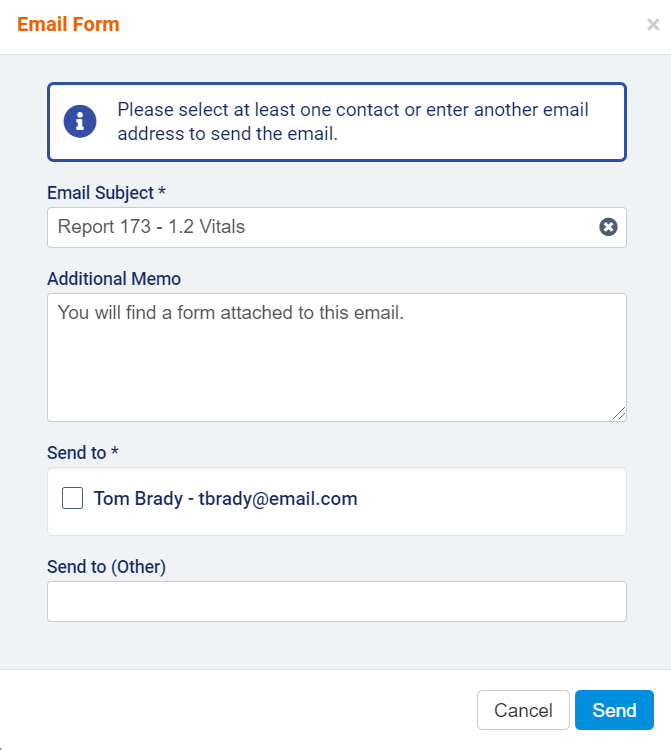Click into the Email Subject field
Screen dimensions: 671x750
[x=320, y=227]
